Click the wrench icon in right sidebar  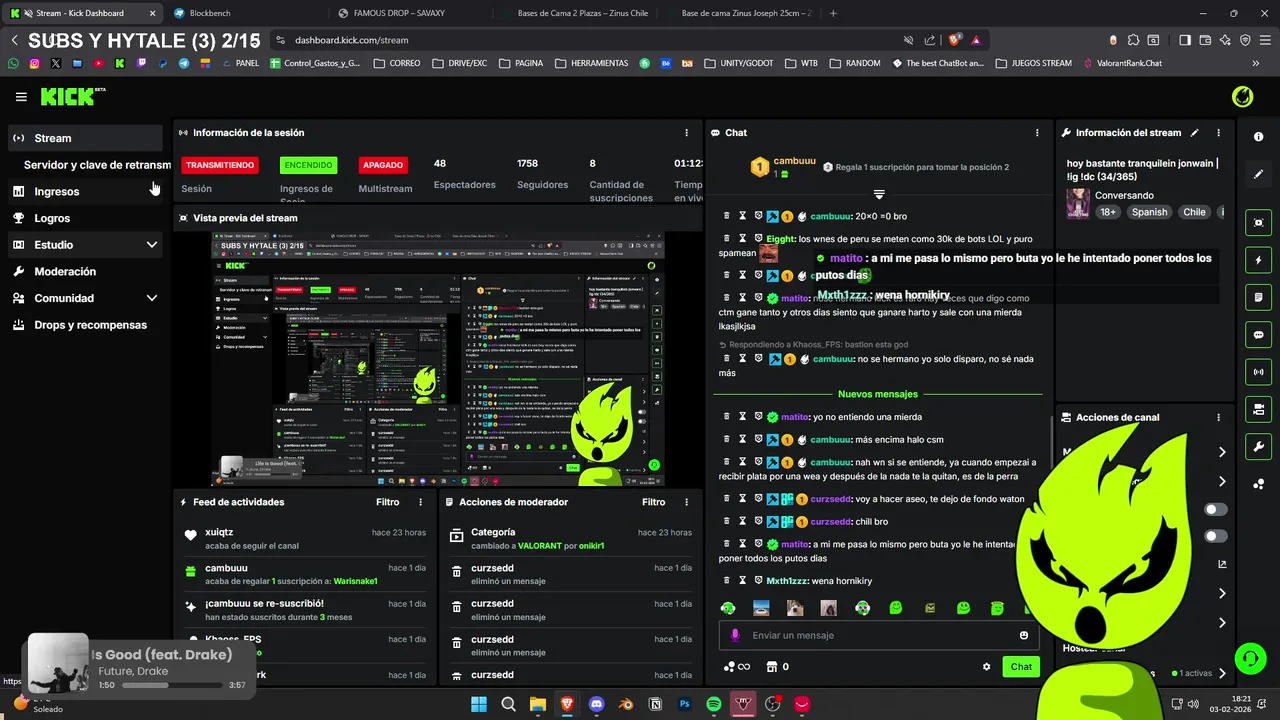pos(1258,446)
